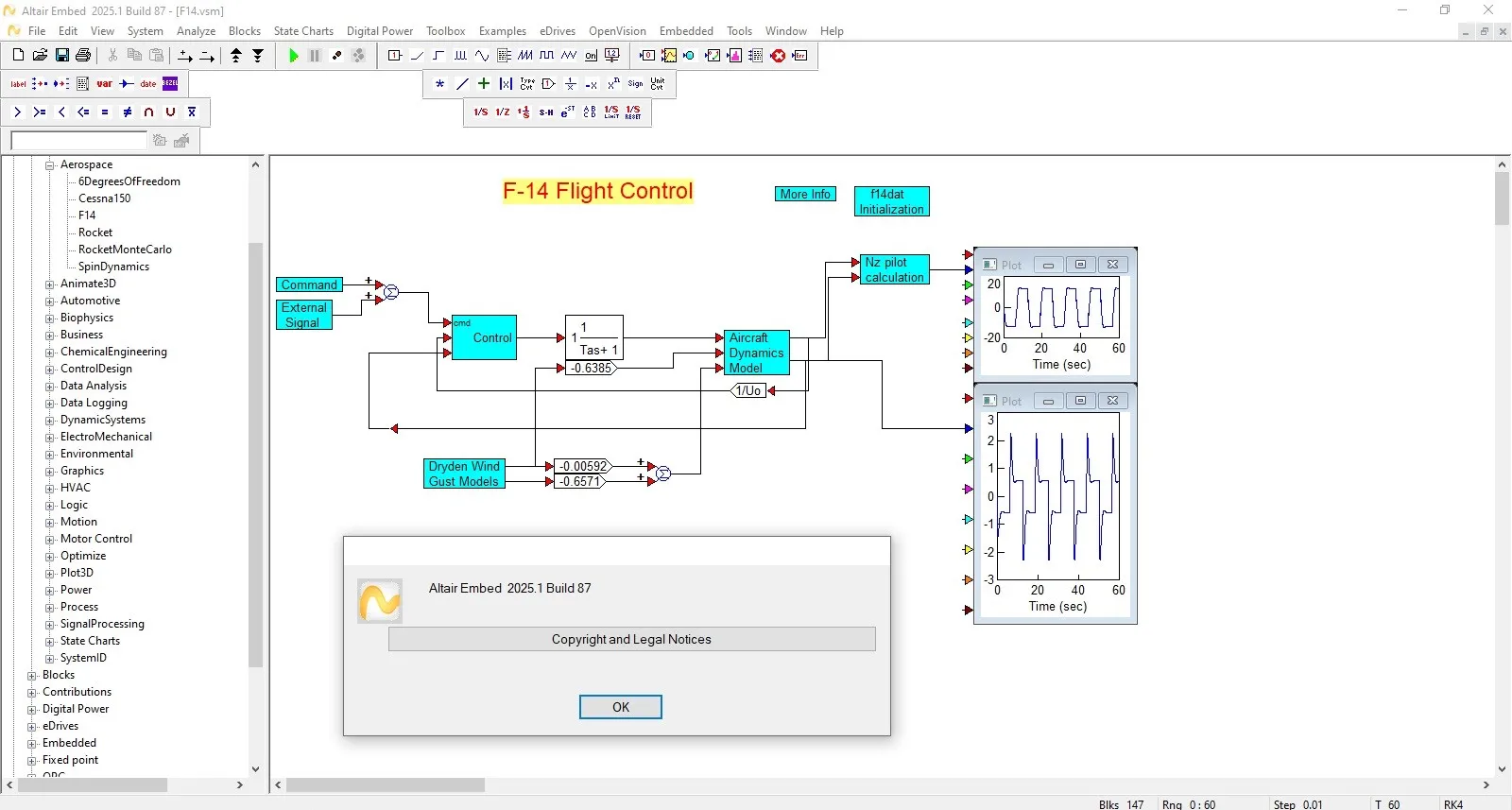The height and width of the screenshot is (810, 1512).
Task: Insert the purple bezel block
Action: click(x=170, y=84)
